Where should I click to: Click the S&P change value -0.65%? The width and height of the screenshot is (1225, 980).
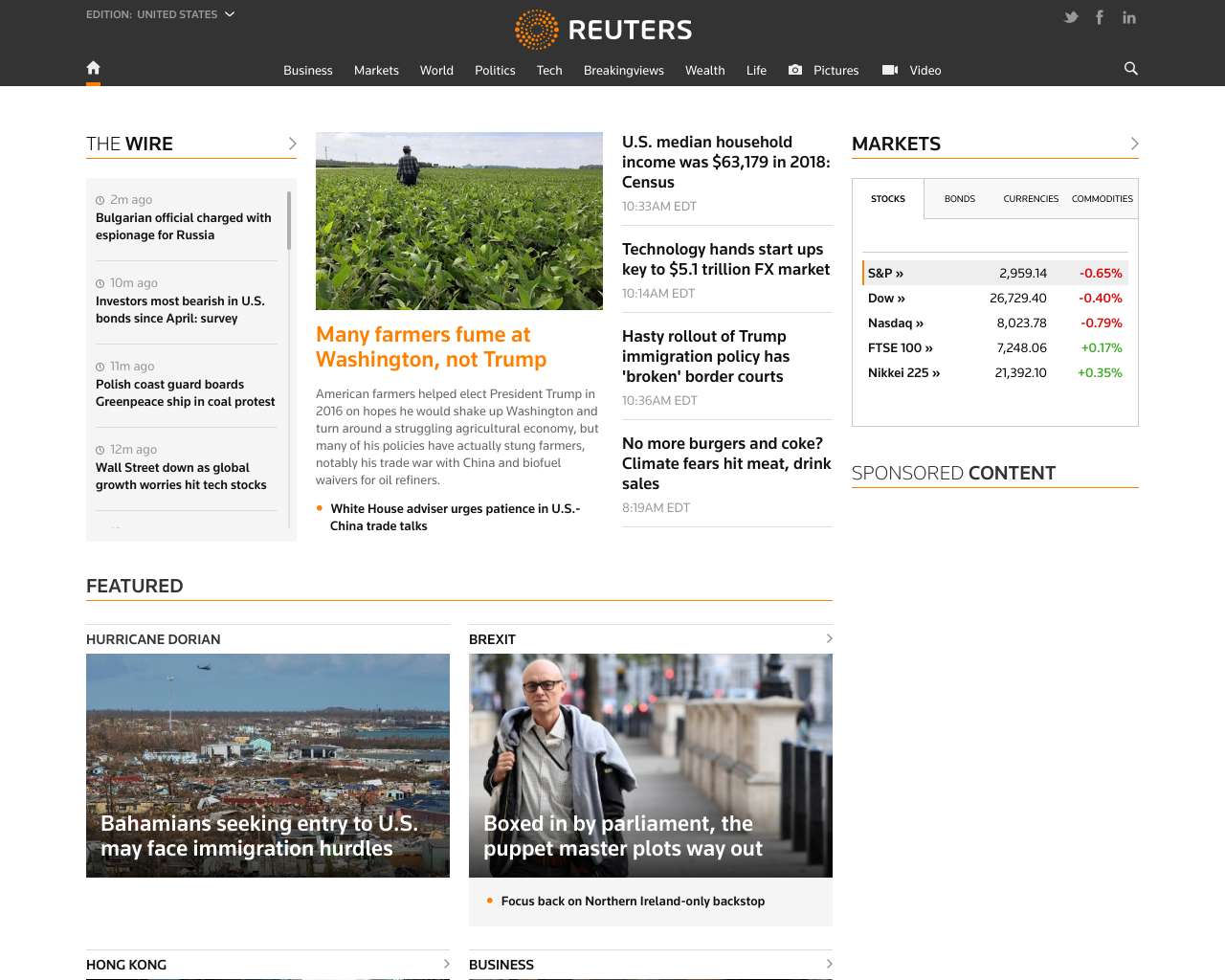click(1101, 273)
